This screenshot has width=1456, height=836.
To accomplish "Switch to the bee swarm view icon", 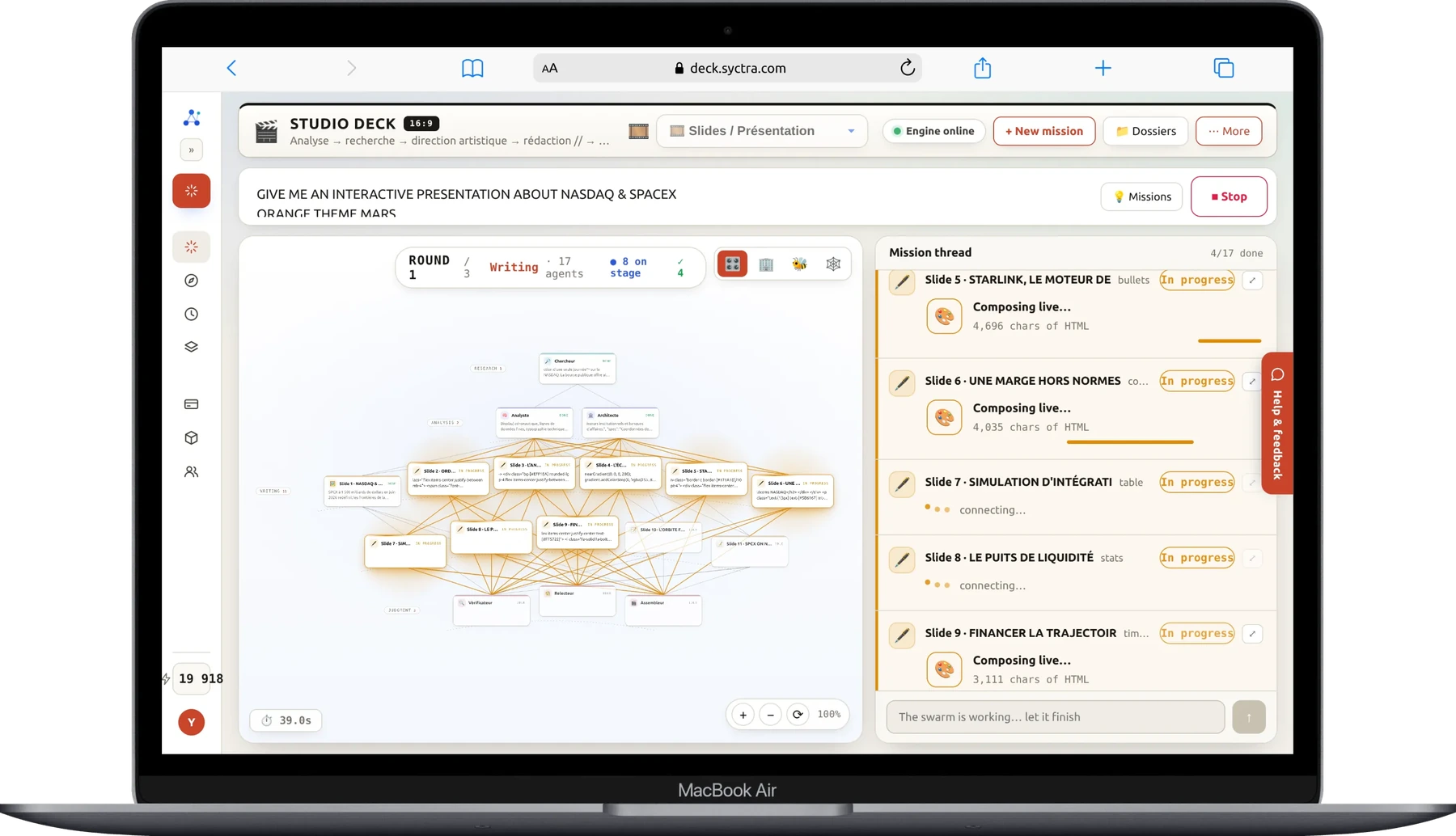I will (799, 264).
